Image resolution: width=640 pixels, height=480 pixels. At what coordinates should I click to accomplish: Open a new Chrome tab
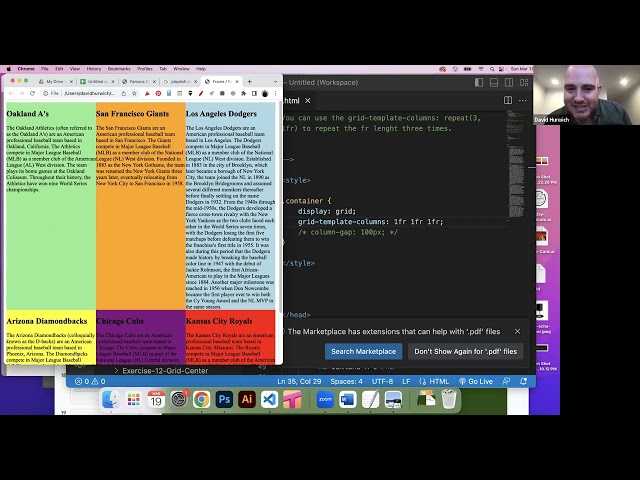click(249, 82)
